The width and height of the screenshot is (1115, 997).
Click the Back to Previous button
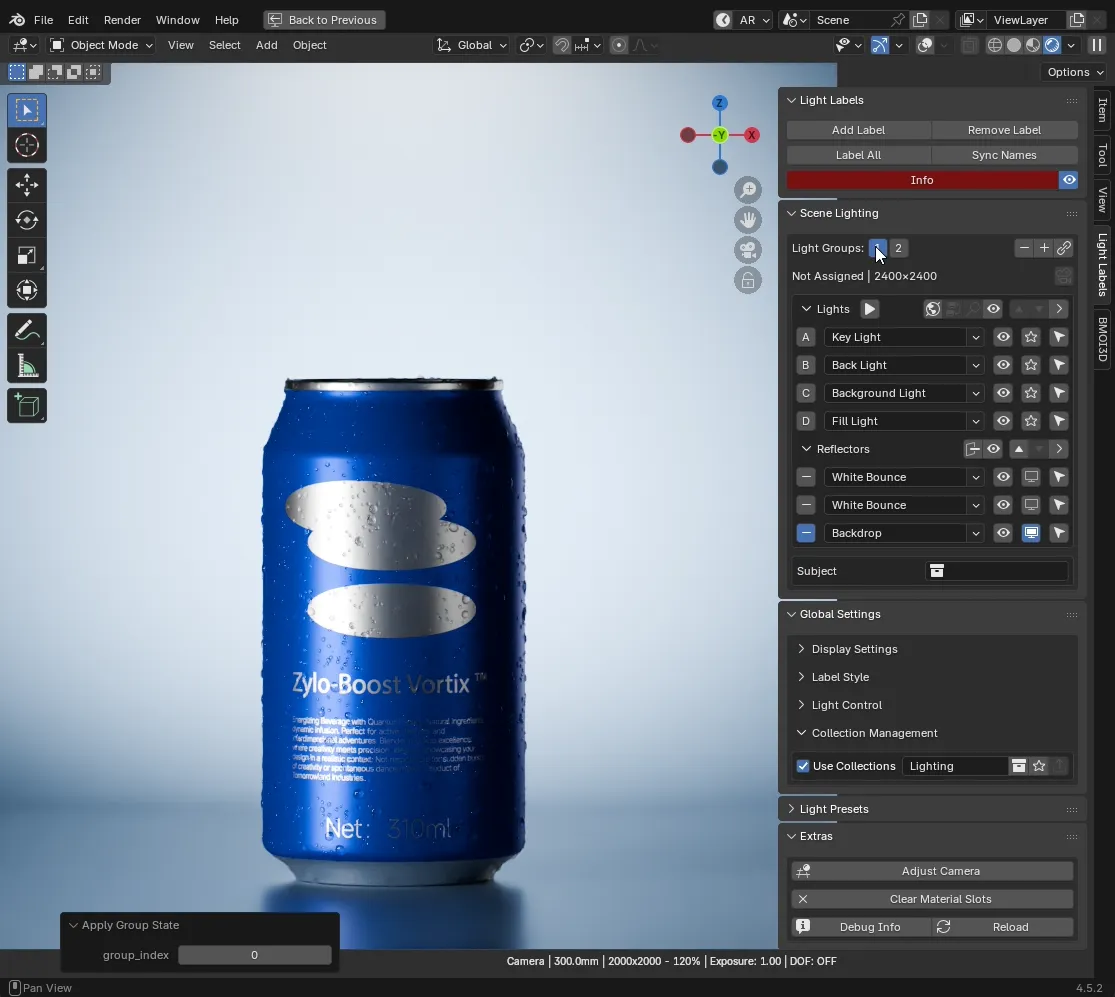(324, 20)
